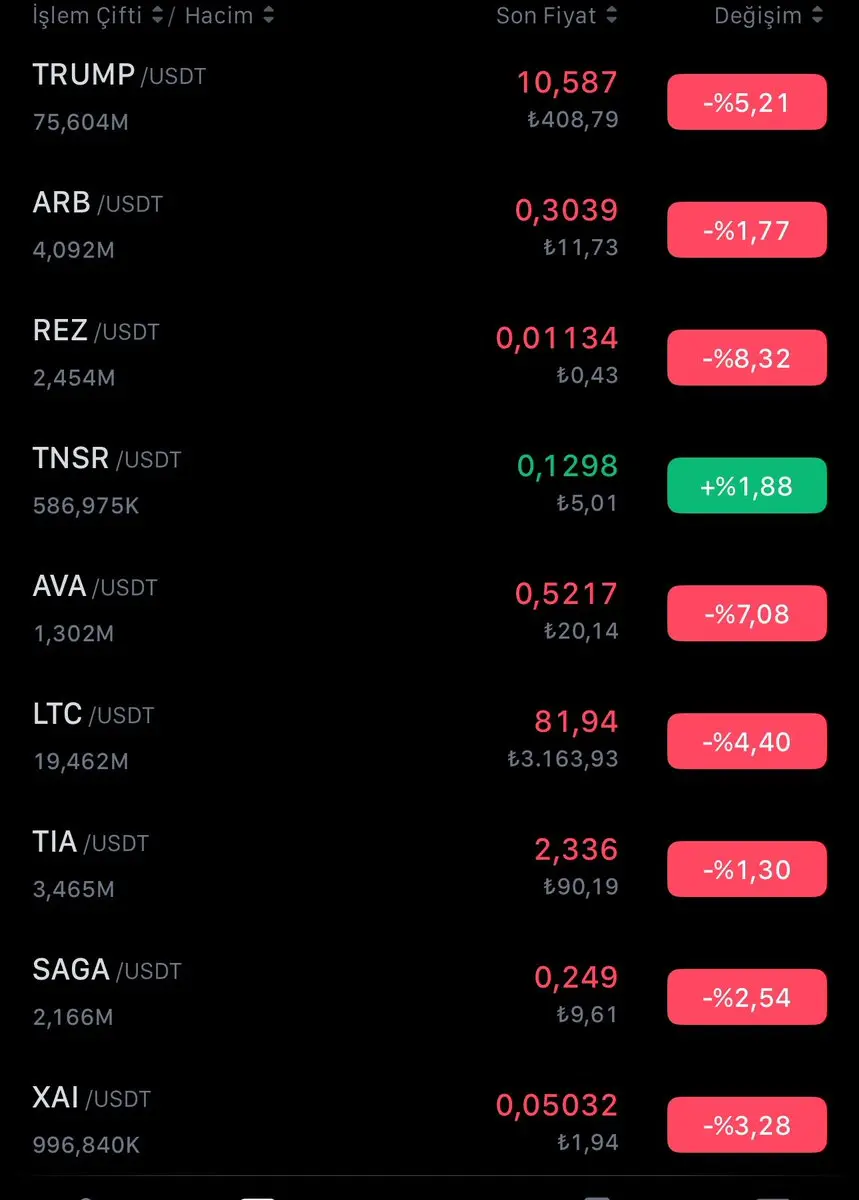
Task: Open the TRUMP/USDT trading pair
Action: click(x=429, y=100)
